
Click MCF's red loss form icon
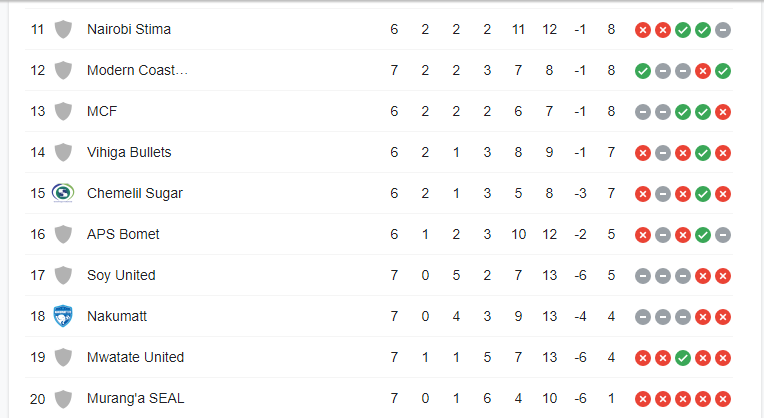point(723,112)
